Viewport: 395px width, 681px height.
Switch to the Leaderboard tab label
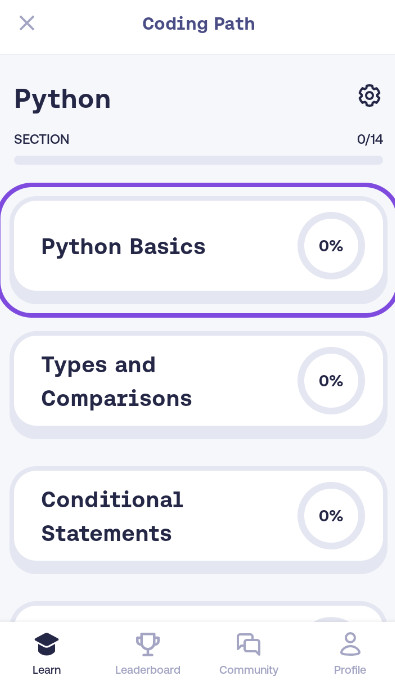[x=148, y=670]
